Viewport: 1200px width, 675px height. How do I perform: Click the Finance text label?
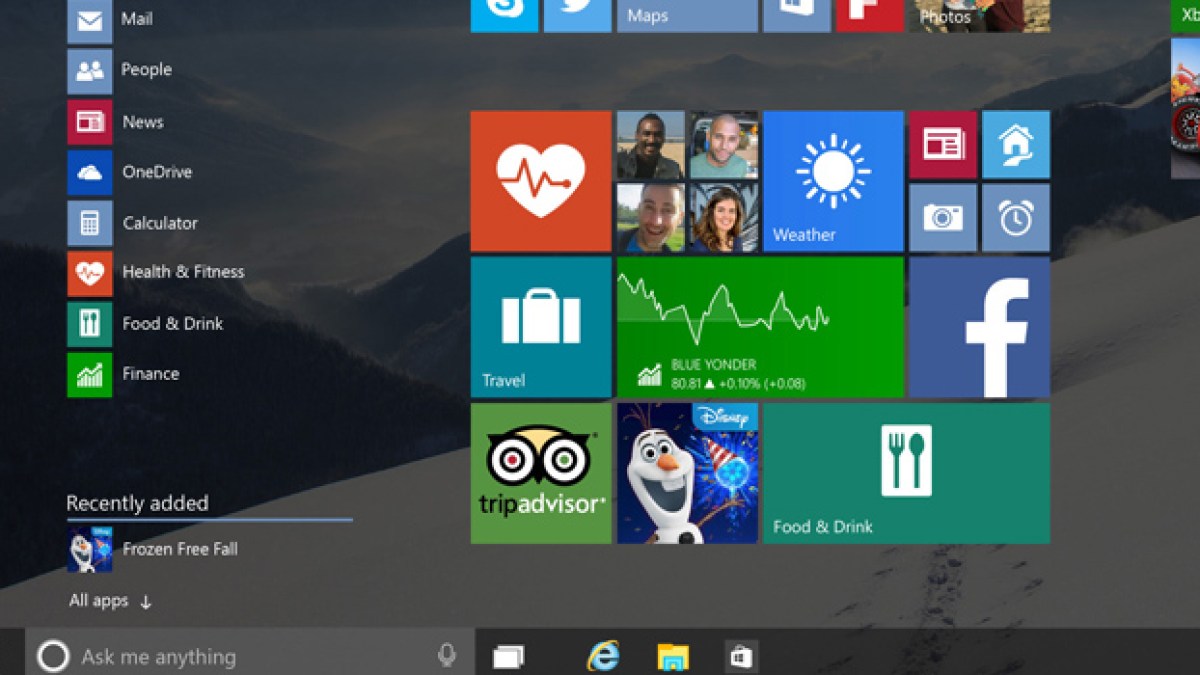click(151, 374)
